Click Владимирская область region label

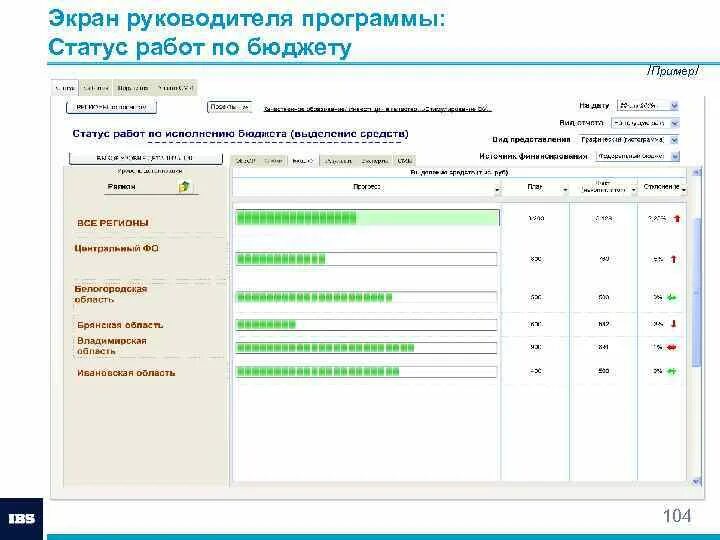coord(112,346)
